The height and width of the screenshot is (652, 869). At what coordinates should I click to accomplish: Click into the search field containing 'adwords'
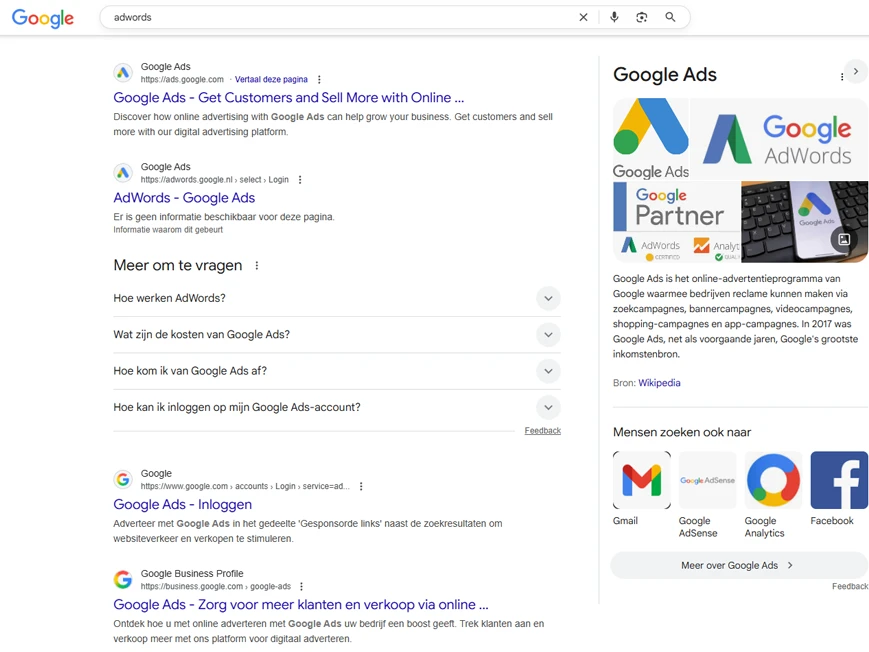pos(340,17)
